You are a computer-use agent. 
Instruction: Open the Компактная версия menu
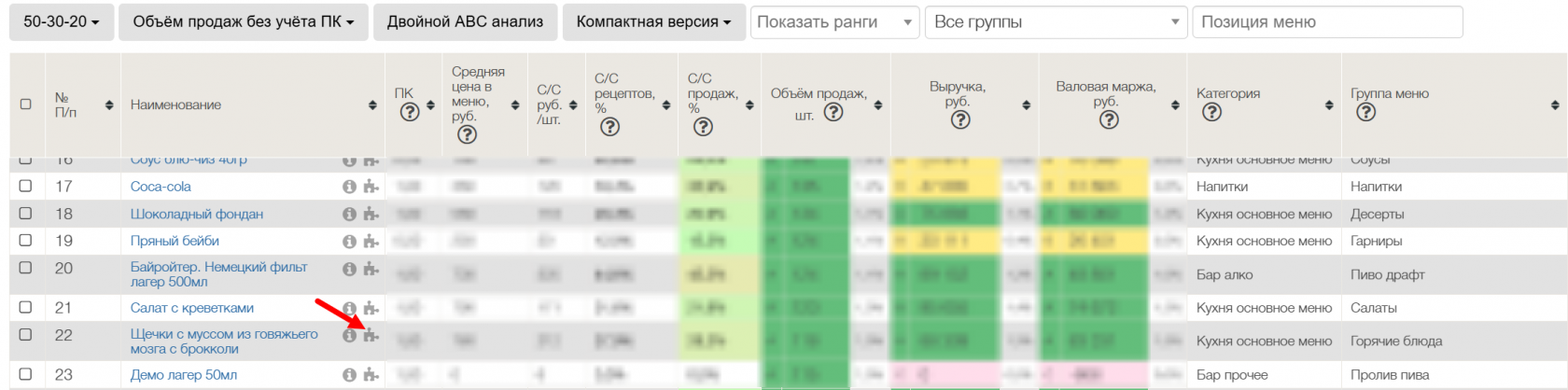click(x=652, y=21)
